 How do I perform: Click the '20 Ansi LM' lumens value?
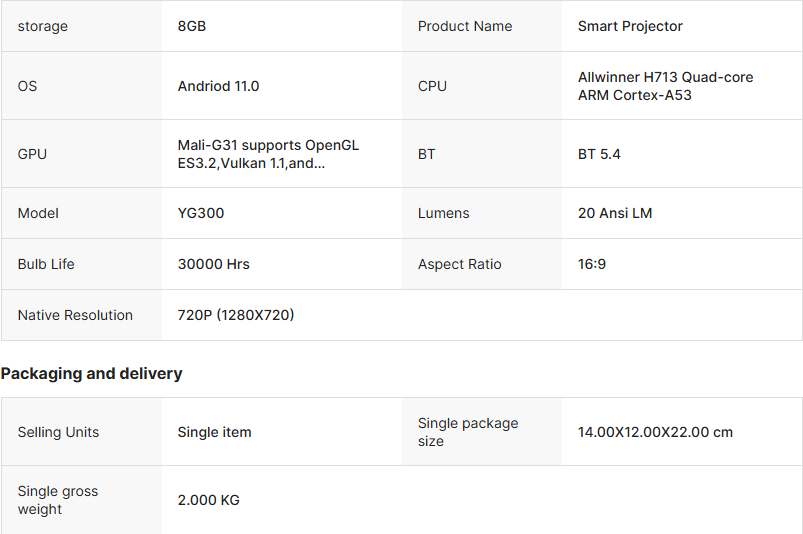615,213
